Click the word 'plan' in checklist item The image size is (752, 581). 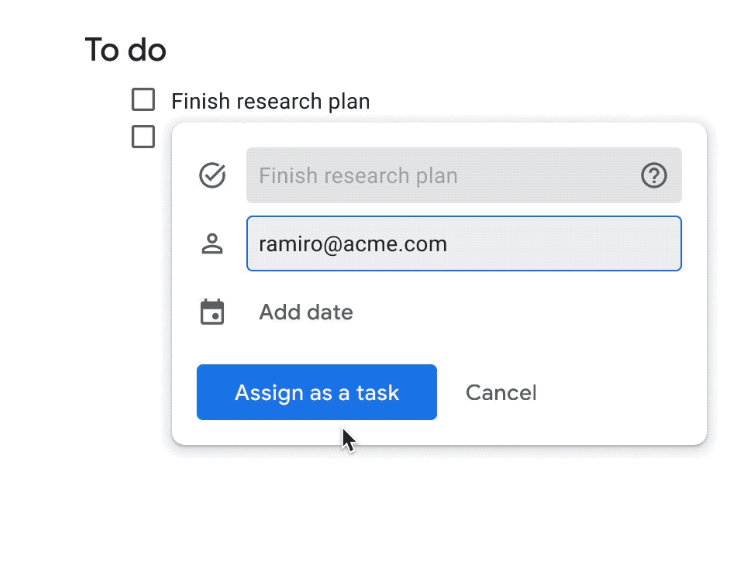(349, 102)
